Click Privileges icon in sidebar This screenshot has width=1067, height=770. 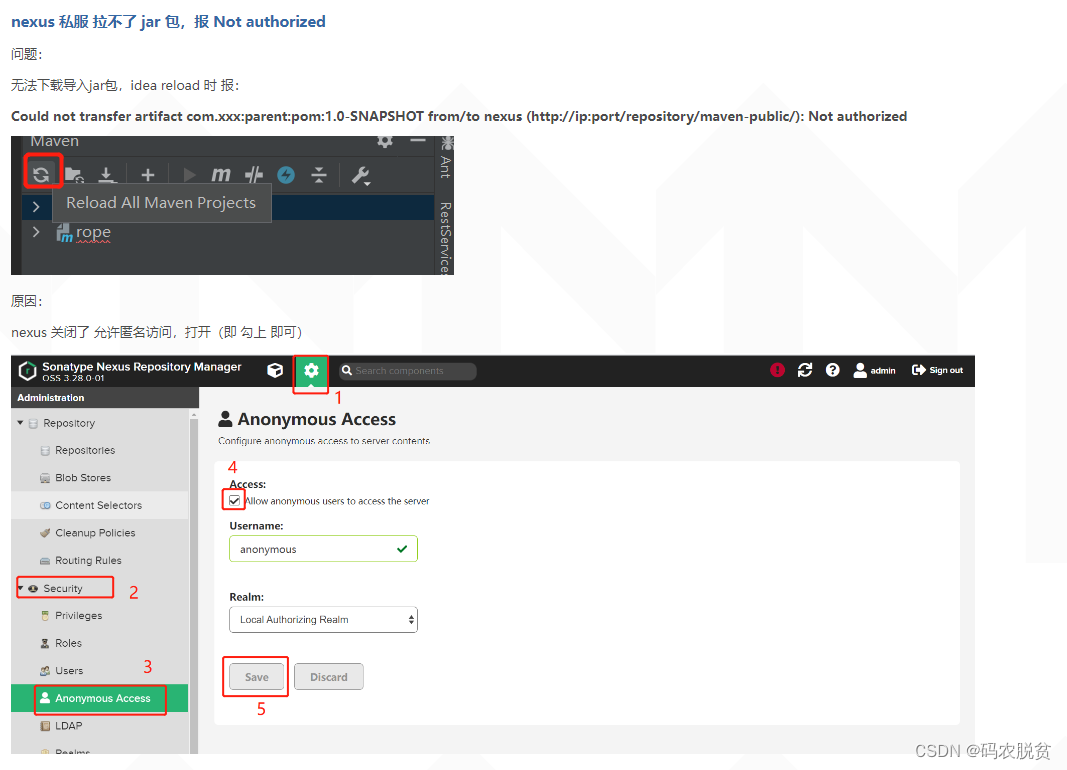(x=45, y=616)
